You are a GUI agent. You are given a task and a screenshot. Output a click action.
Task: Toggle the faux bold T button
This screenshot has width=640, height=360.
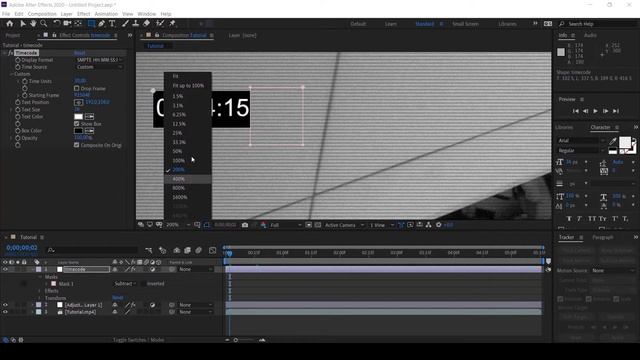tap(569, 219)
